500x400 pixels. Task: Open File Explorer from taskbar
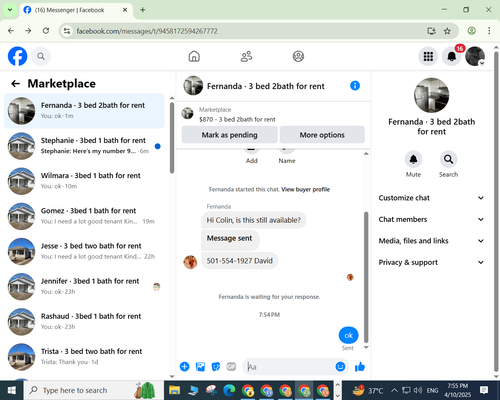(174, 390)
